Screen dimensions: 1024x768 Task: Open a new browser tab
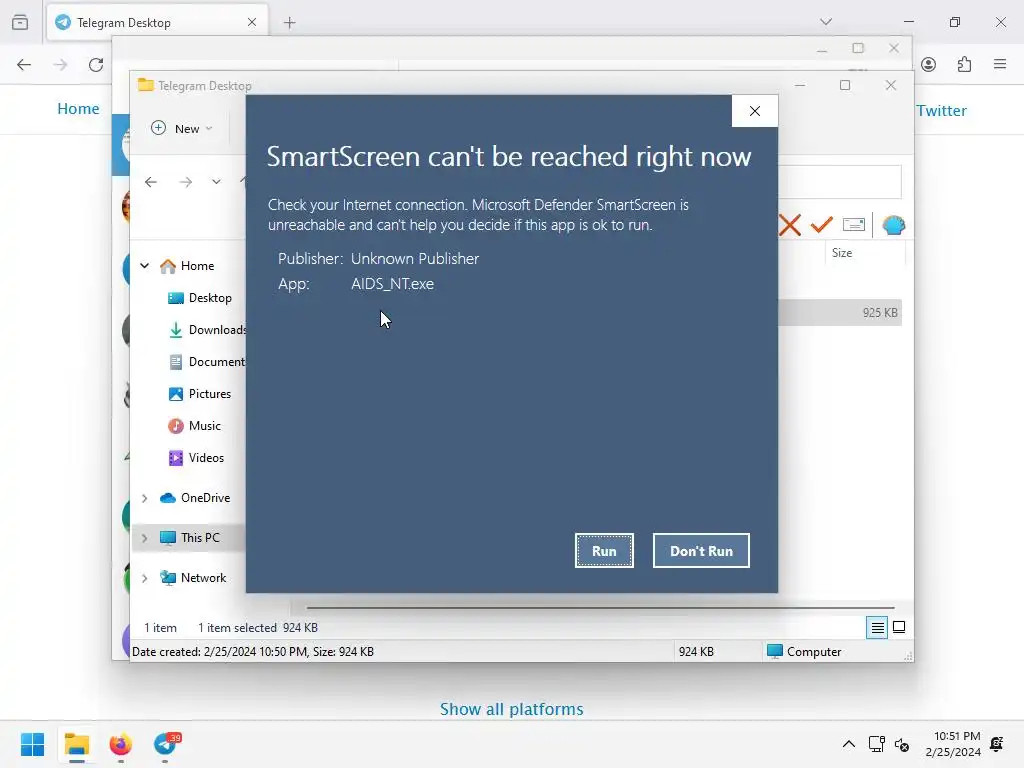click(x=290, y=23)
